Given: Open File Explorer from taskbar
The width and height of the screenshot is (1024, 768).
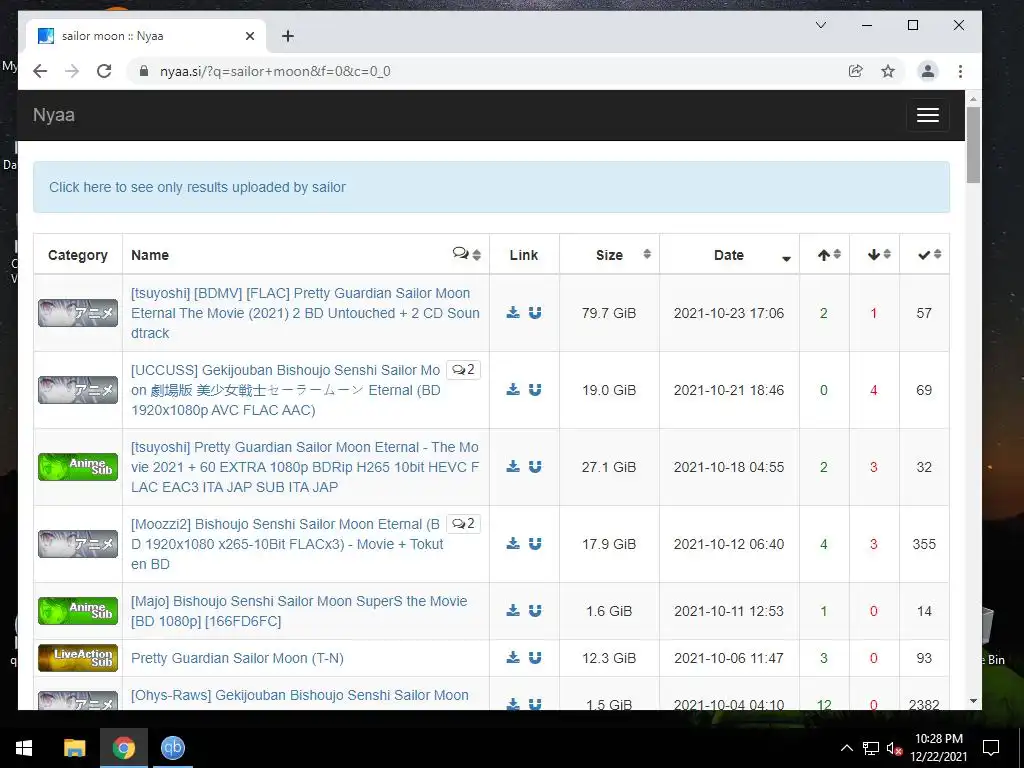Looking at the screenshot, I should click(x=74, y=748).
